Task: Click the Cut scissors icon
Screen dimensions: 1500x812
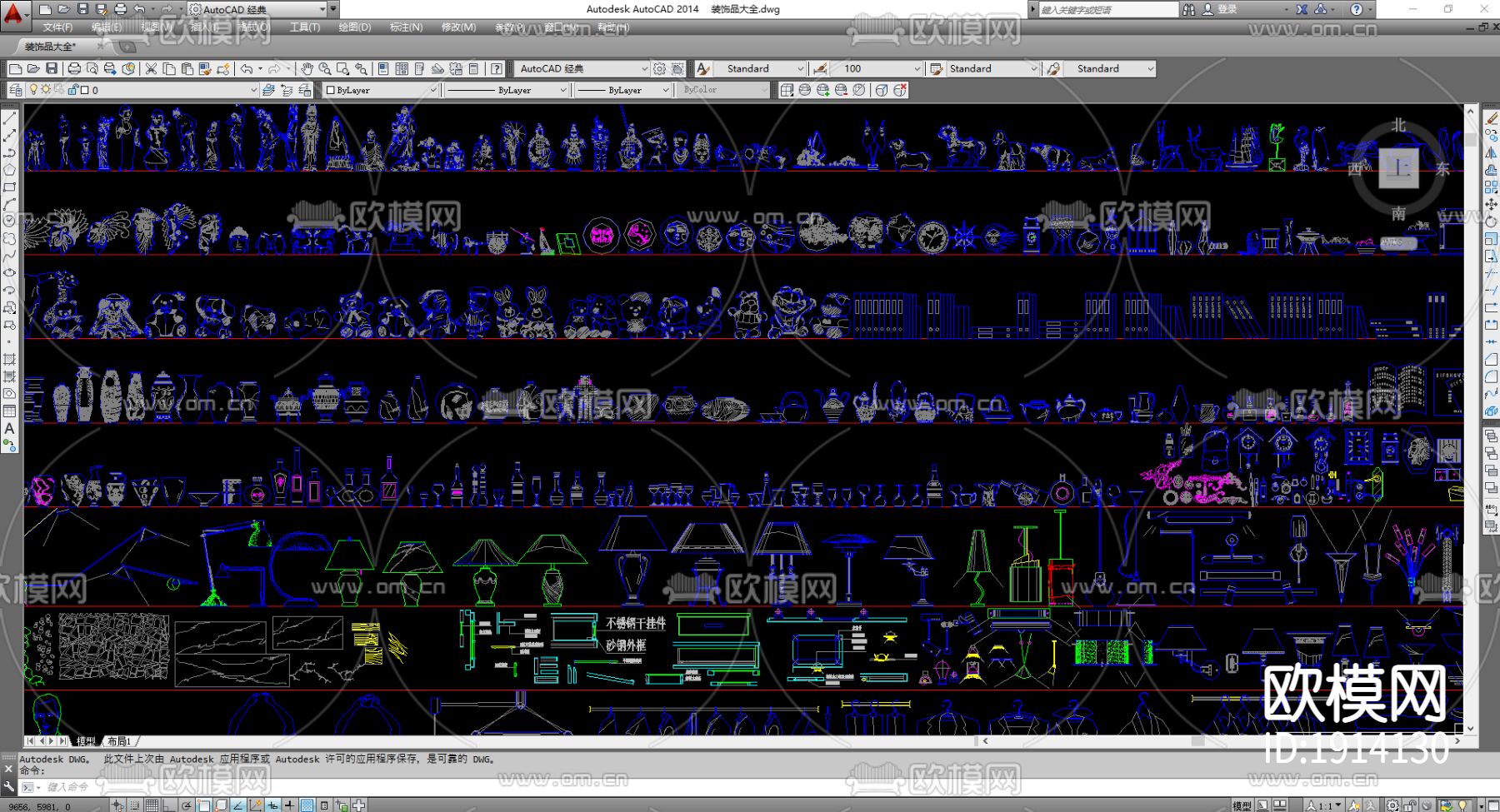Action: [x=151, y=68]
